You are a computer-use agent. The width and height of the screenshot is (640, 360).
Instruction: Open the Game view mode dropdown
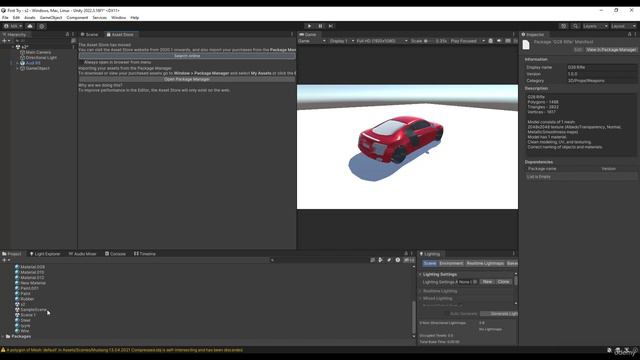(312, 41)
